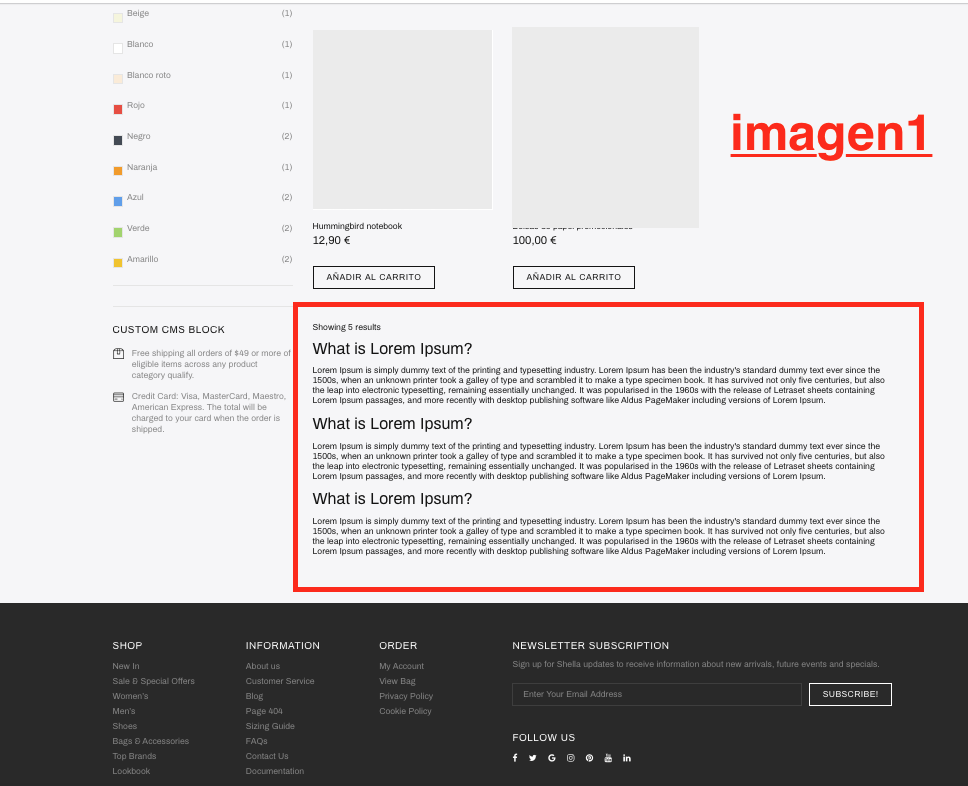Visit the Women's footer link
Image resolution: width=968 pixels, height=786 pixels.
pyautogui.click(x=130, y=696)
